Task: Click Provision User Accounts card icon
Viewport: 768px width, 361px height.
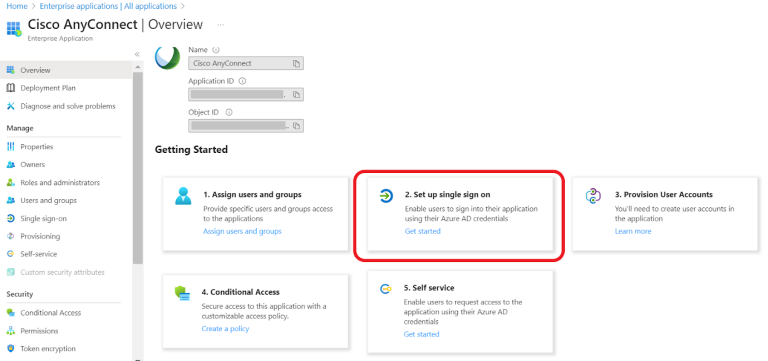Action: coord(593,196)
